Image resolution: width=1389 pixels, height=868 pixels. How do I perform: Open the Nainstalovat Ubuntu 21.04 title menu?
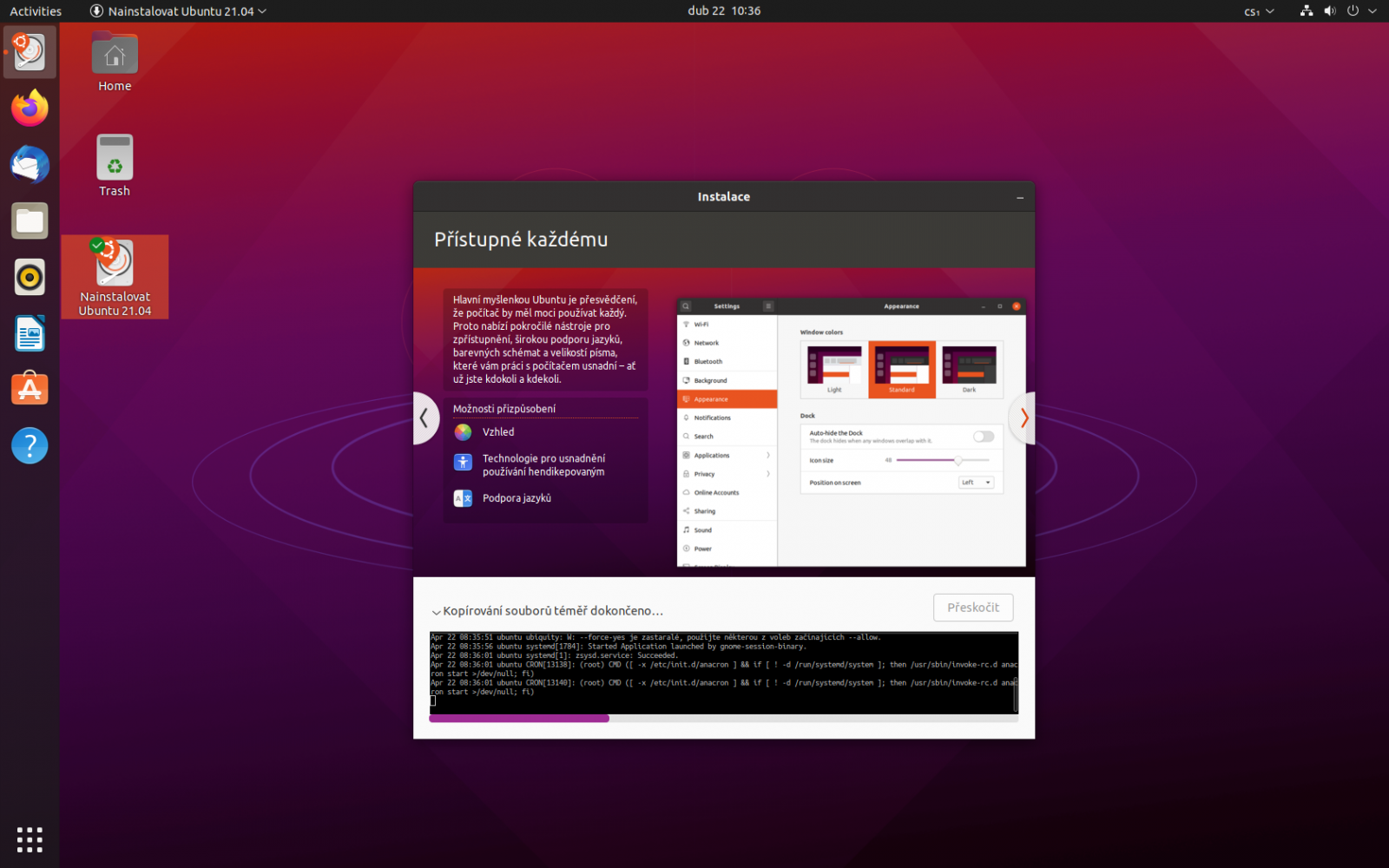pyautogui.click(x=178, y=11)
